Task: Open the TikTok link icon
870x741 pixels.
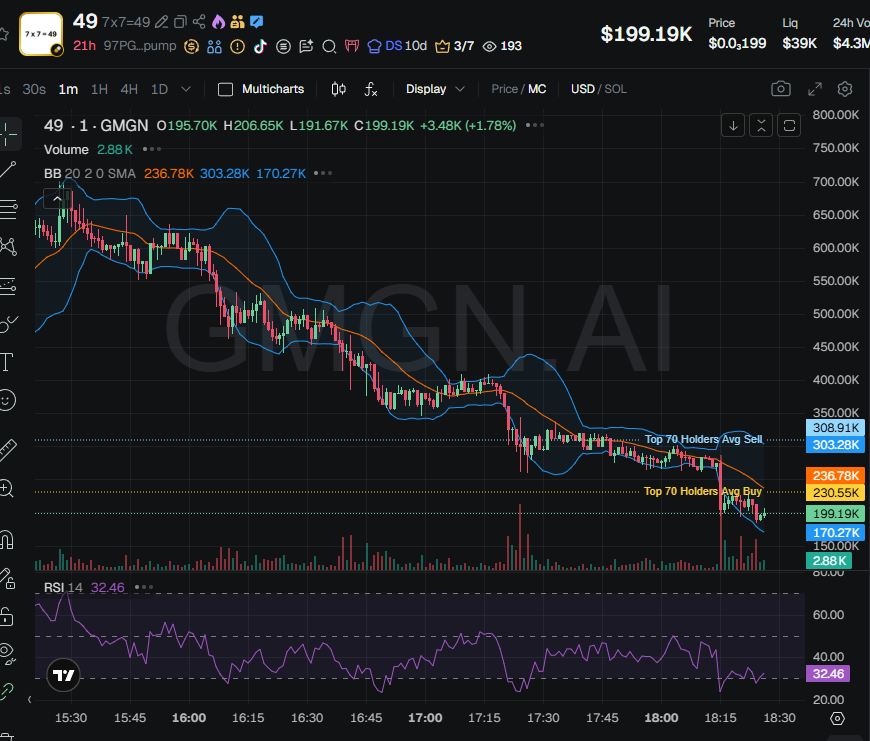Action: coord(260,46)
